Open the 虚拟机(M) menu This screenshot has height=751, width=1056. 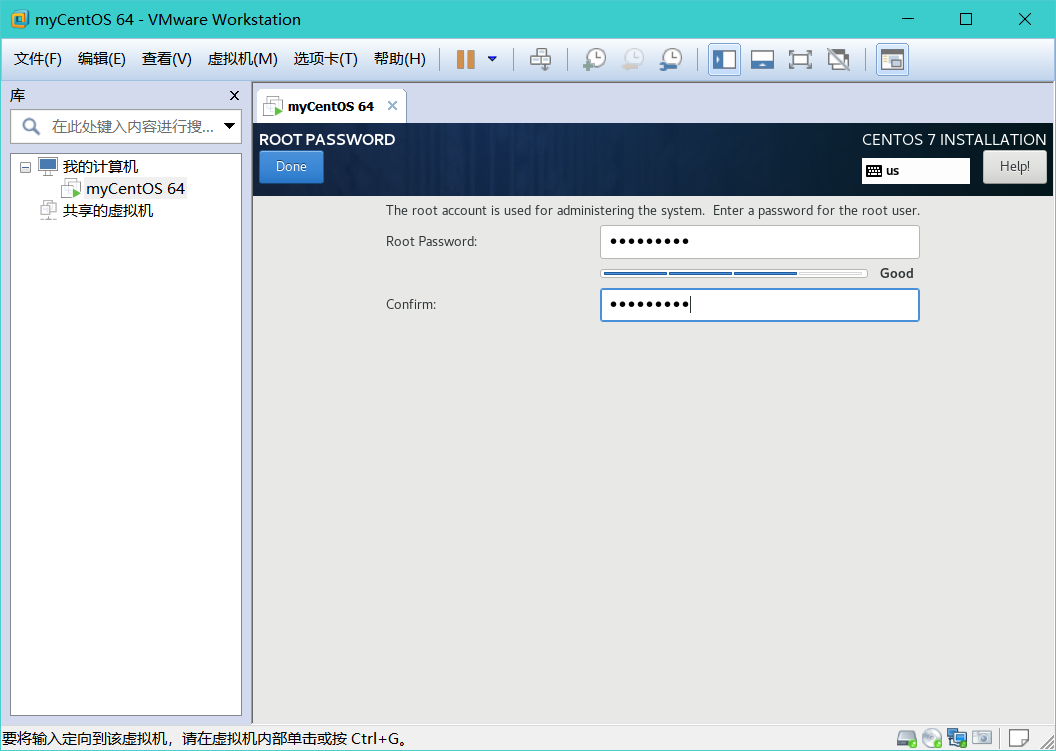[x=242, y=59]
